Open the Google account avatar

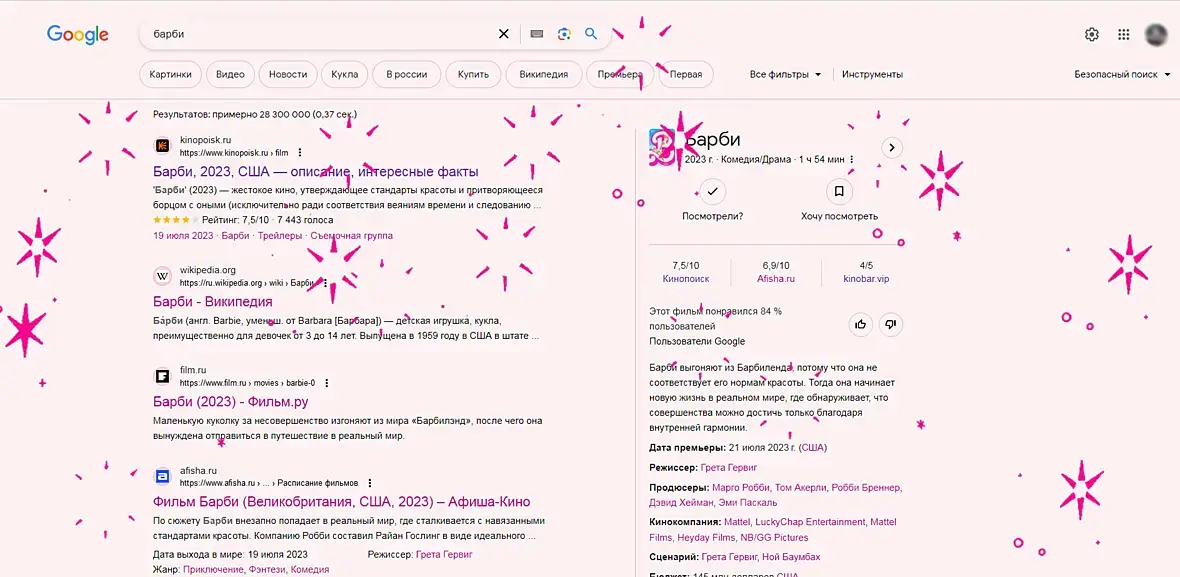pyautogui.click(x=1156, y=35)
